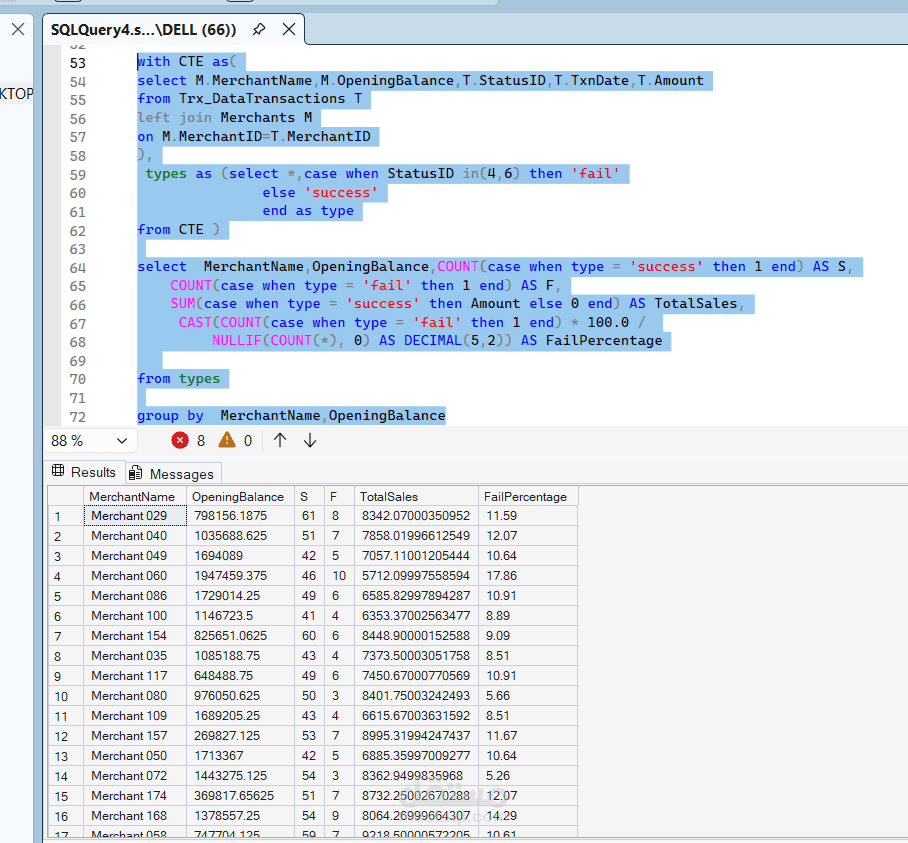
Task: Click 'from types' on line 70
Action: 178,379
